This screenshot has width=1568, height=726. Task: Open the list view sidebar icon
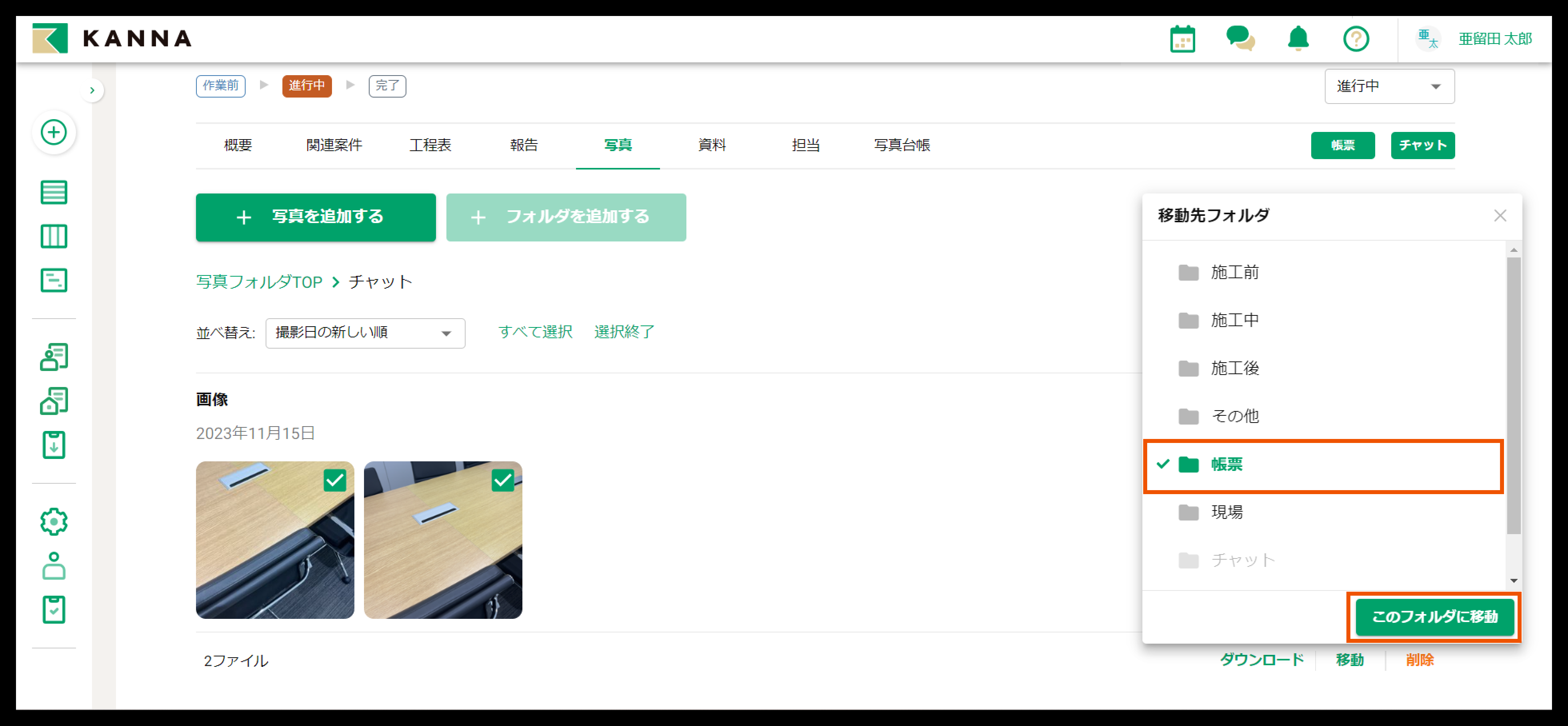(54, 192)
